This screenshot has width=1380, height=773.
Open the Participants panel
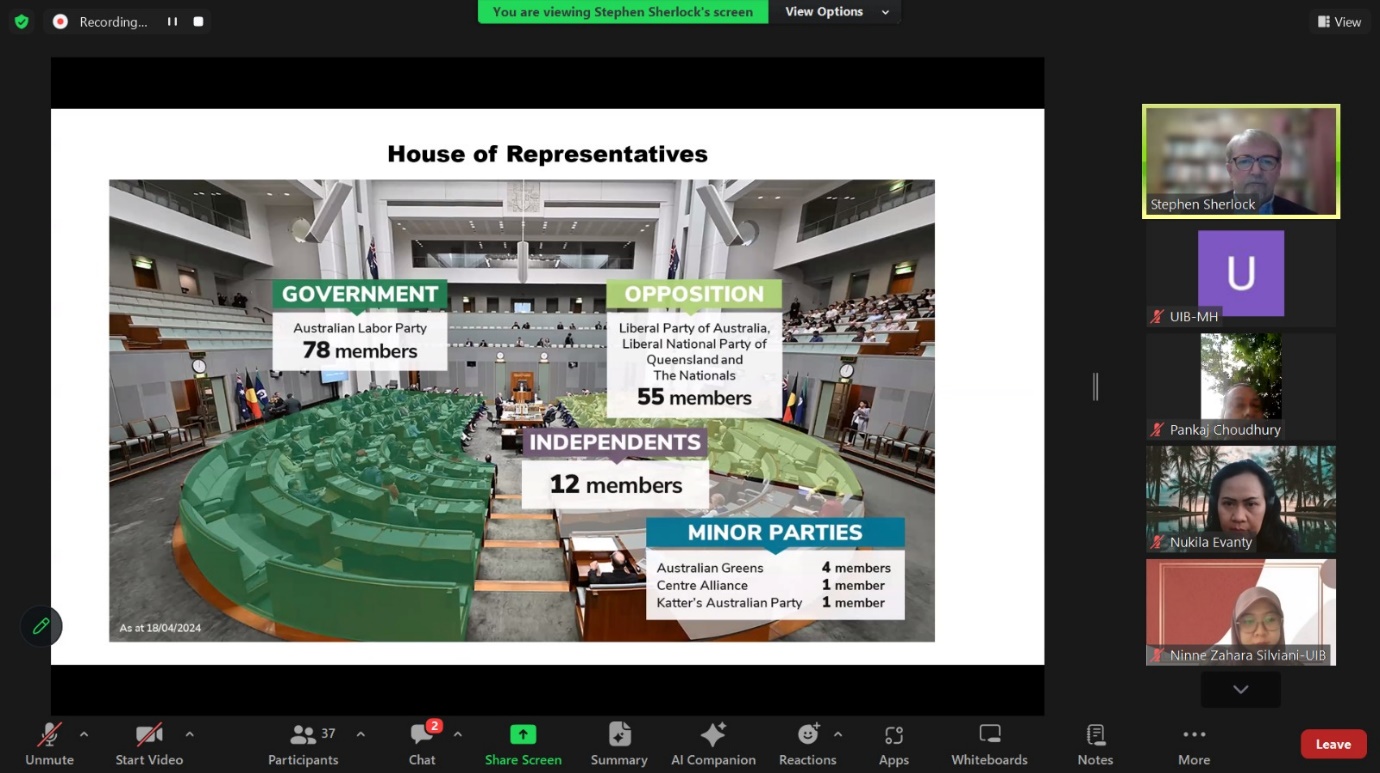pos(303,745)
